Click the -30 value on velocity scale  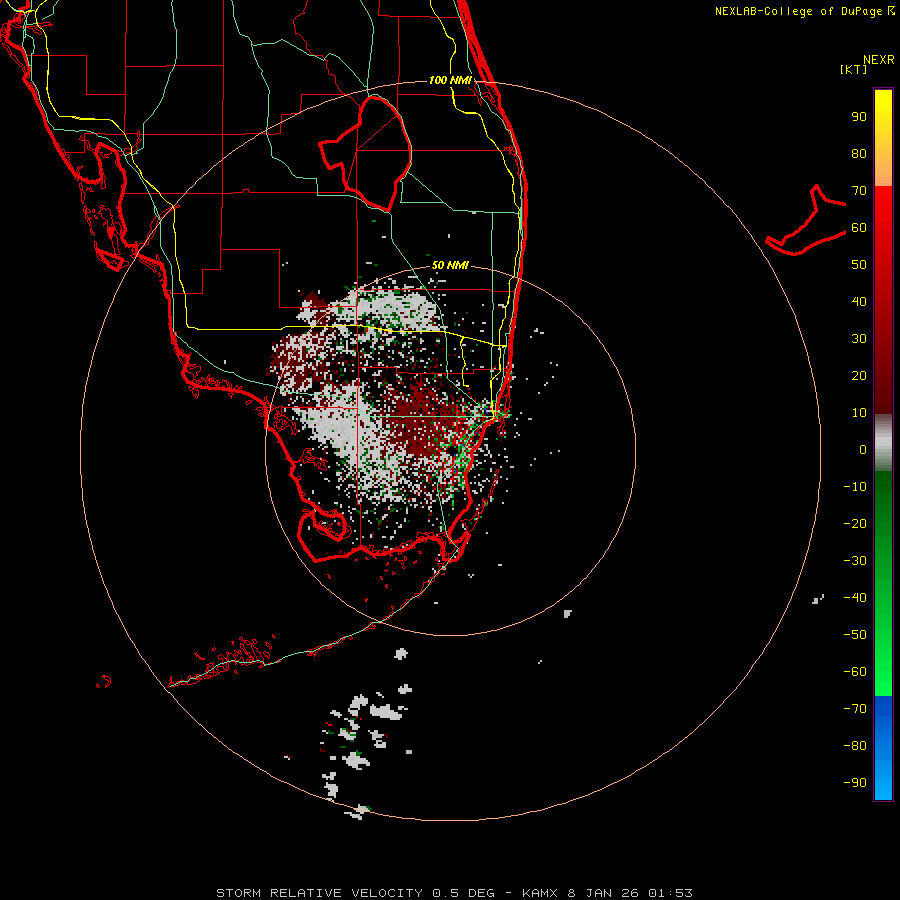click(x=855, y=561)
